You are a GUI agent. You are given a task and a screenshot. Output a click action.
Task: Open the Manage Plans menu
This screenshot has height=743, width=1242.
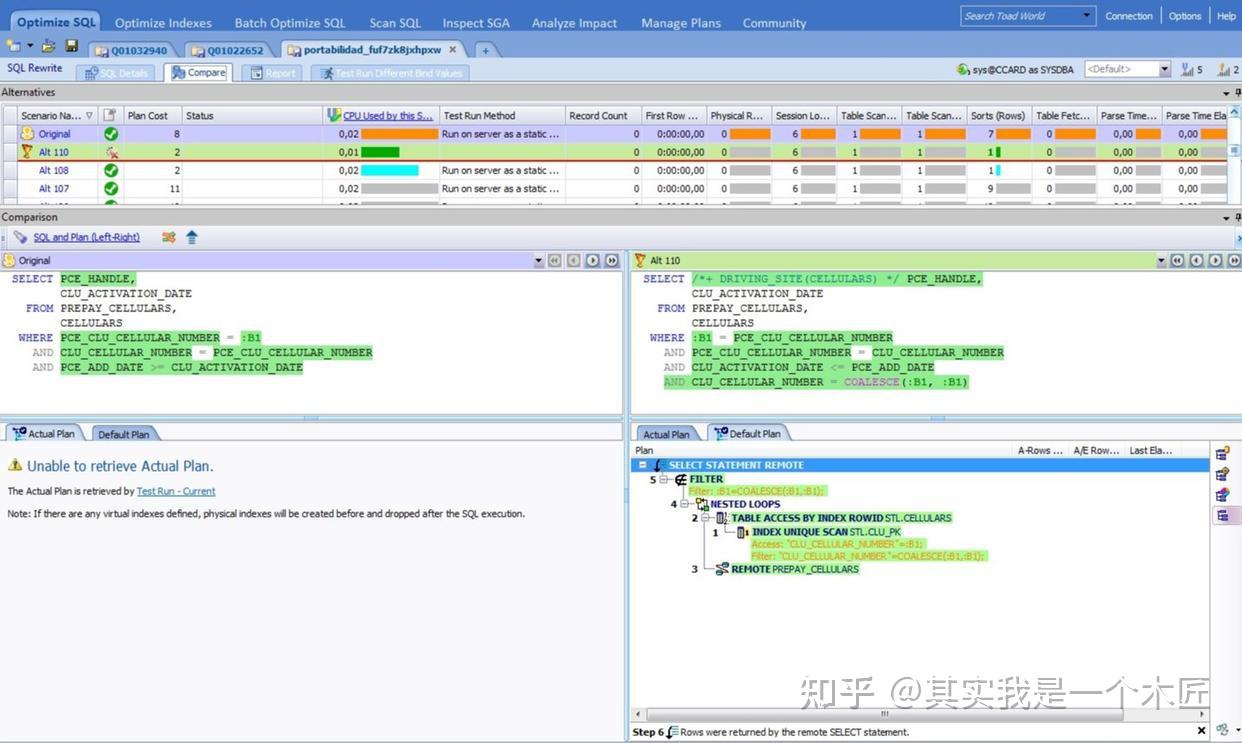[680, 22]
